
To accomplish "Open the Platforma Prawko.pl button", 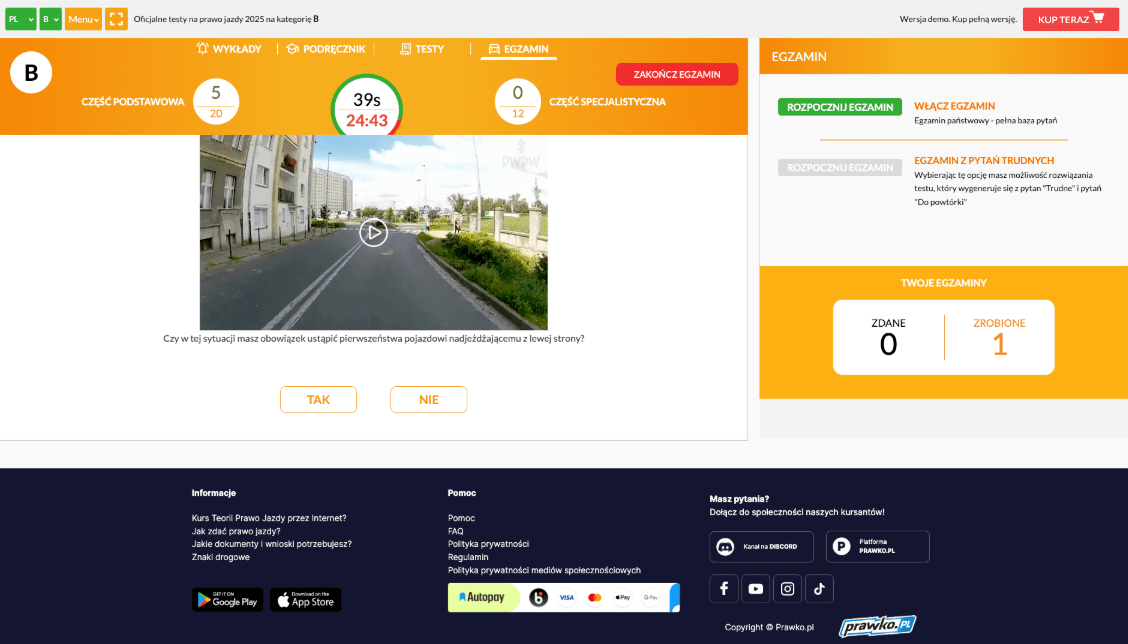I will pyautogui.click(x=877, y=547).
